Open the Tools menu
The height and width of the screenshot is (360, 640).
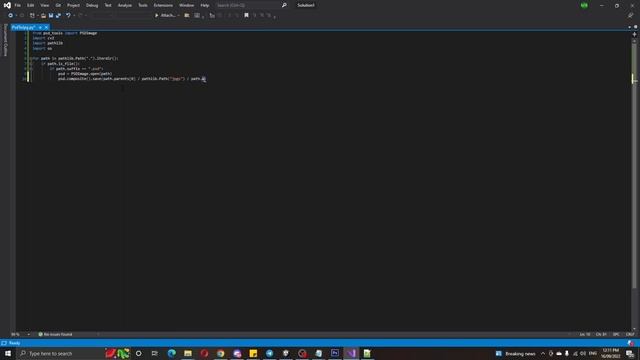click(143, 5)
